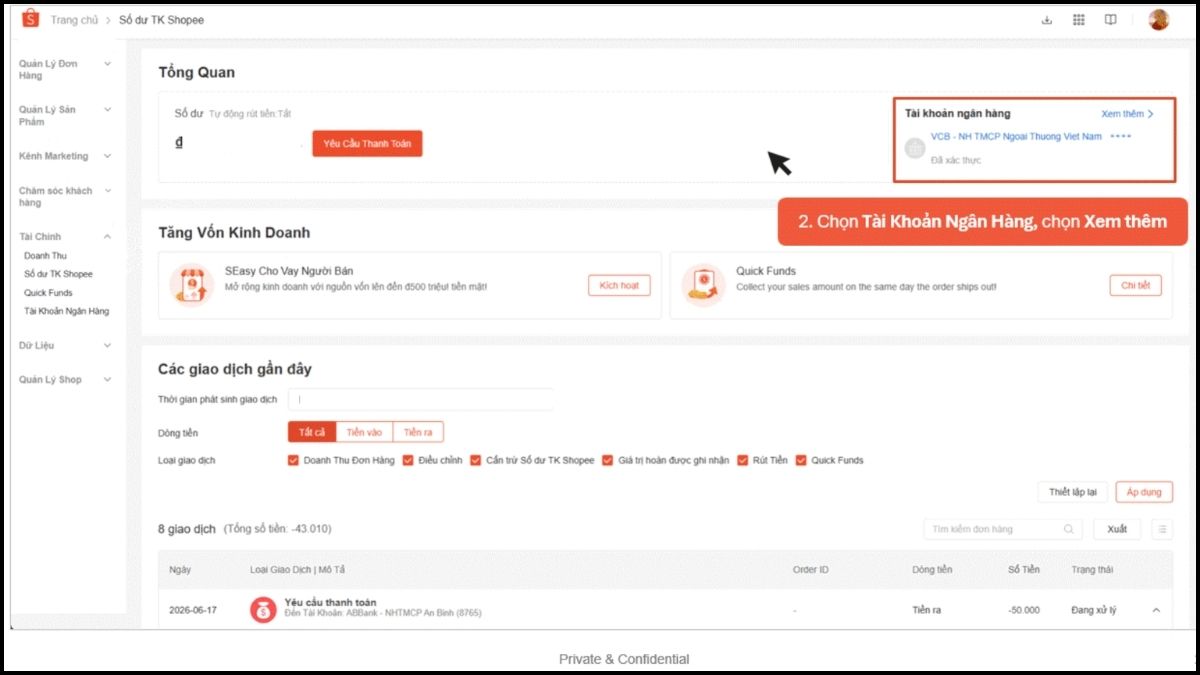
Task: Click the Order ID column header
Action: 810,569
